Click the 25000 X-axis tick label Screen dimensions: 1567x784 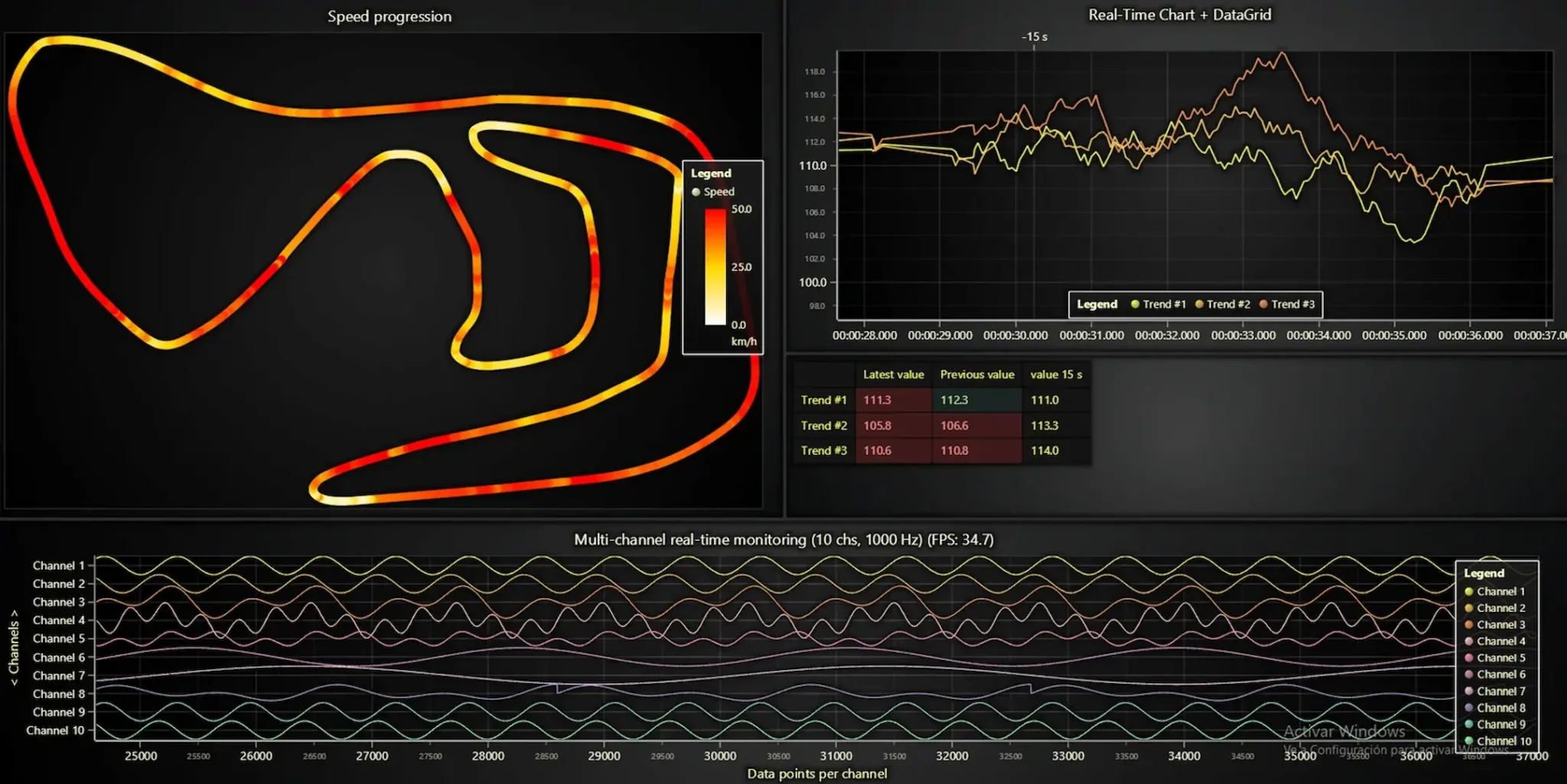point(141,756)
